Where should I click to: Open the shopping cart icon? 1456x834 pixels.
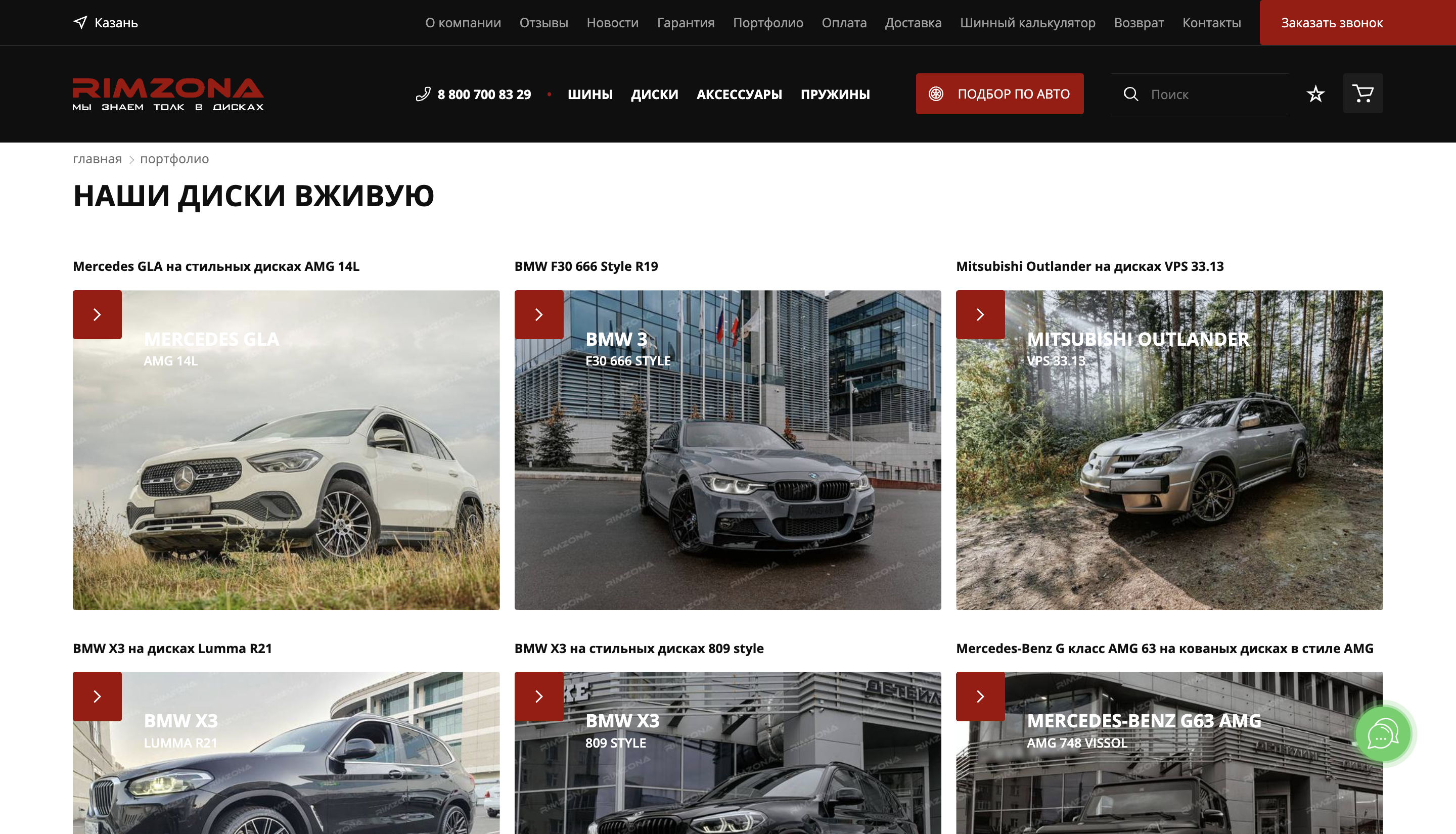click(x=1362, y=94)
